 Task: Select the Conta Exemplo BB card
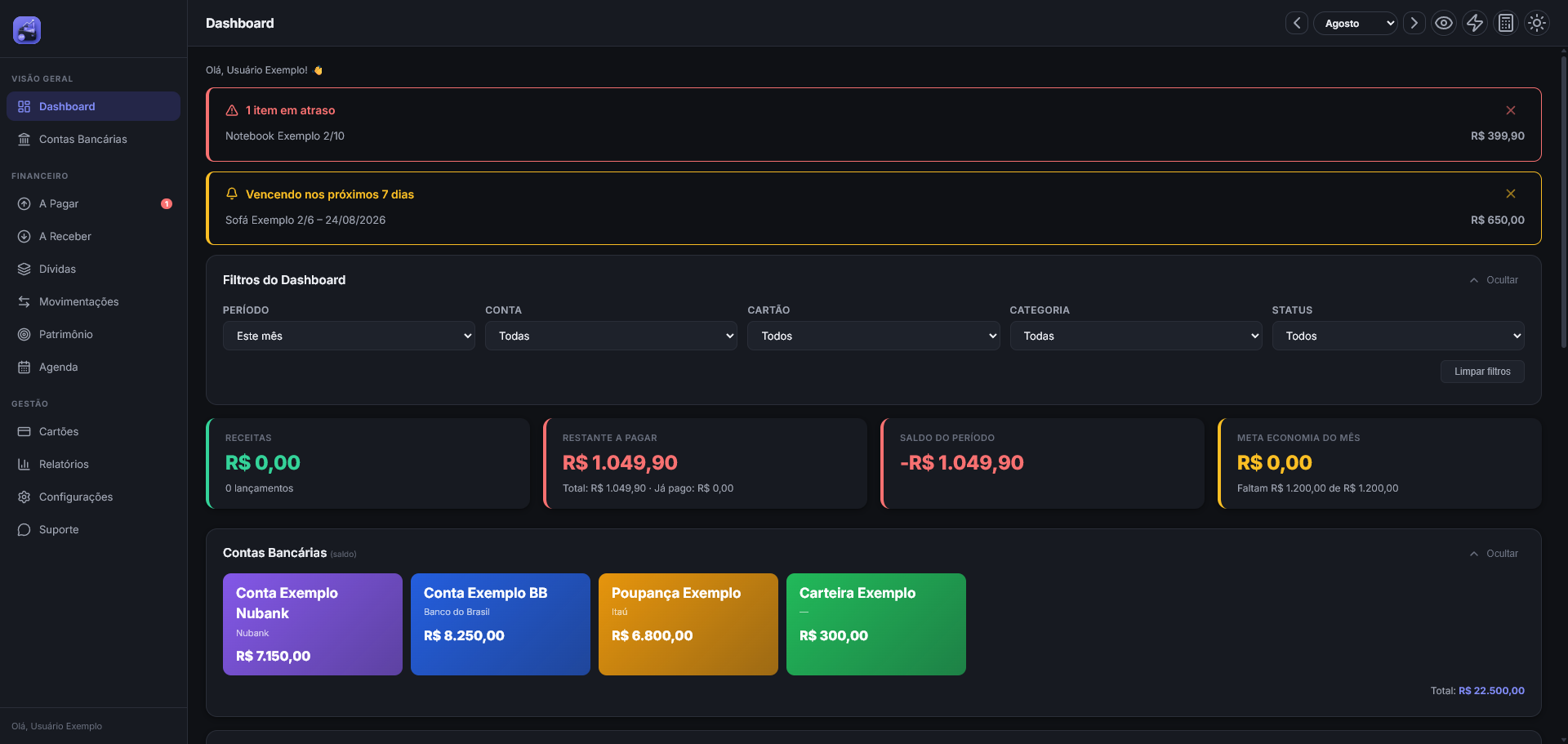pos(501,624)
